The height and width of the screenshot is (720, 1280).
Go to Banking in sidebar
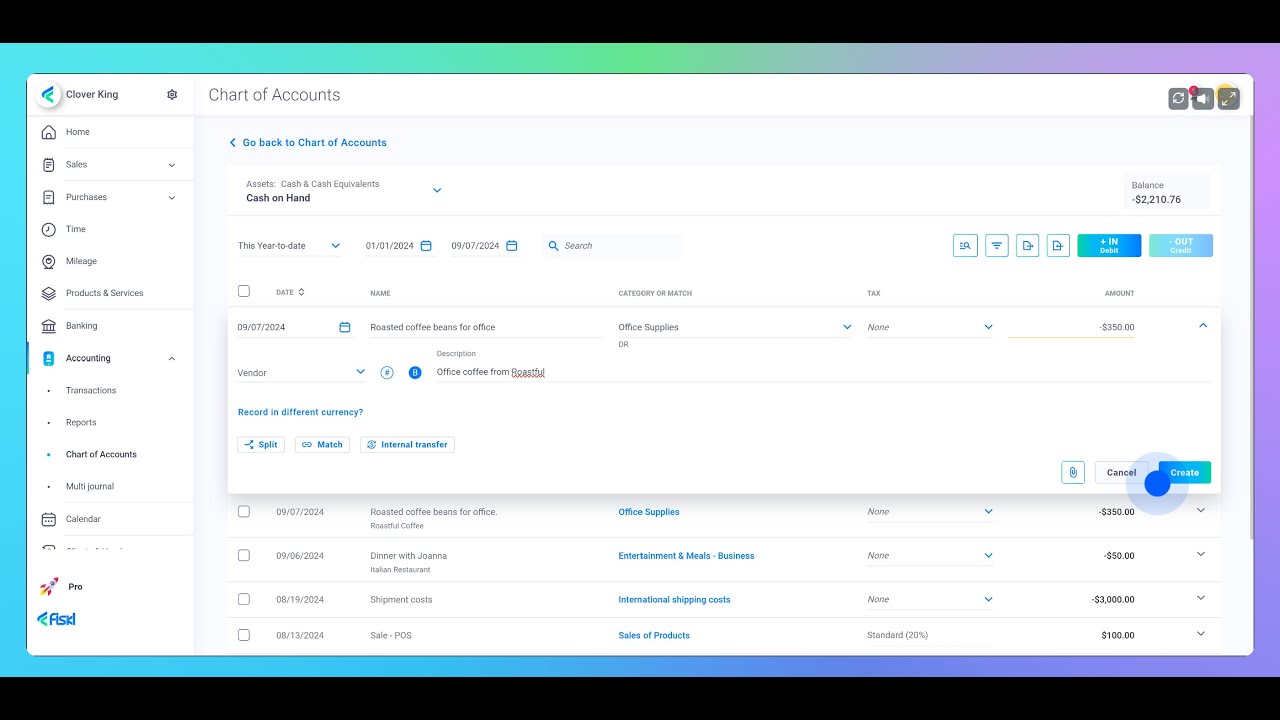81,326
